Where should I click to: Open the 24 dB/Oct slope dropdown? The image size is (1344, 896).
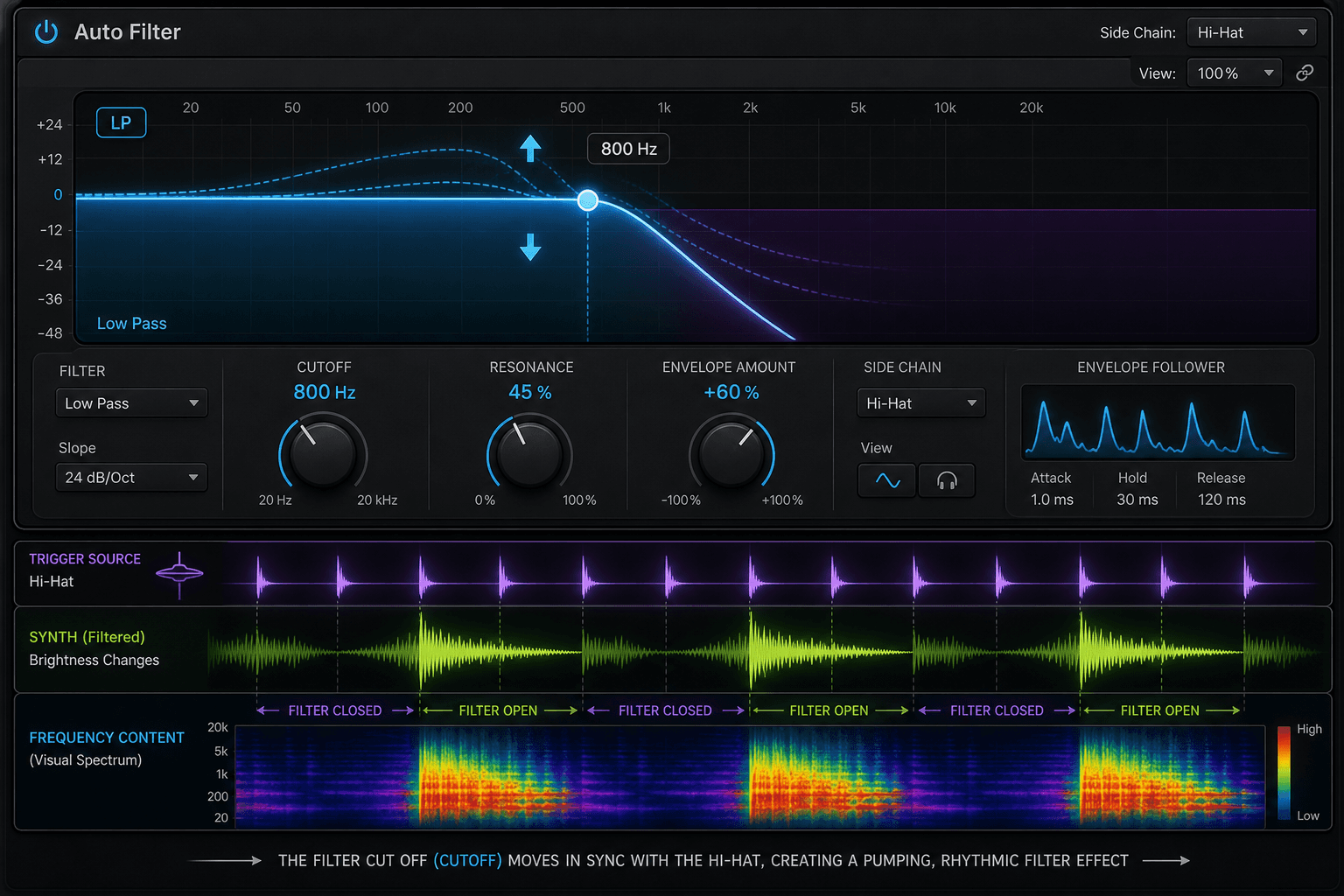131,478
